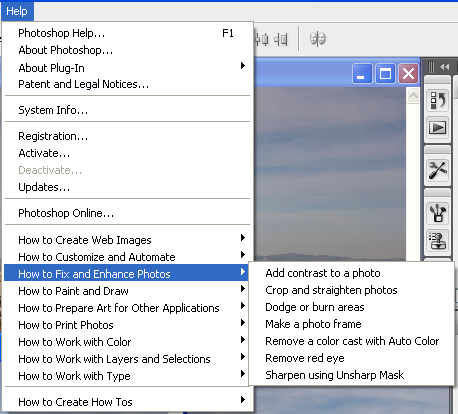Click the scroll up arrow in document window
Image resolution: width=458 pixels, height=414 pixels.
pyautogui.click(x=413, y=96)
